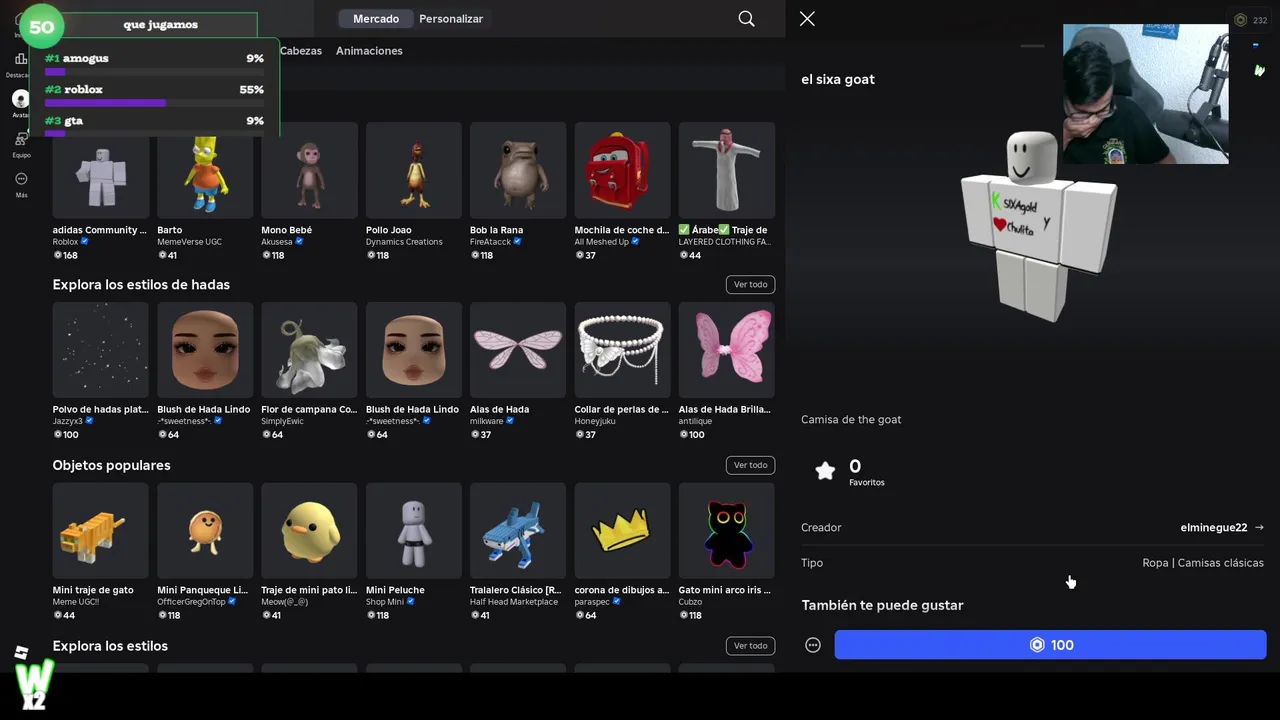The height and width of the screenshot is (720, 1280).
Task: Select the Pollo Joao thumbnail
Action: point(414,171)
